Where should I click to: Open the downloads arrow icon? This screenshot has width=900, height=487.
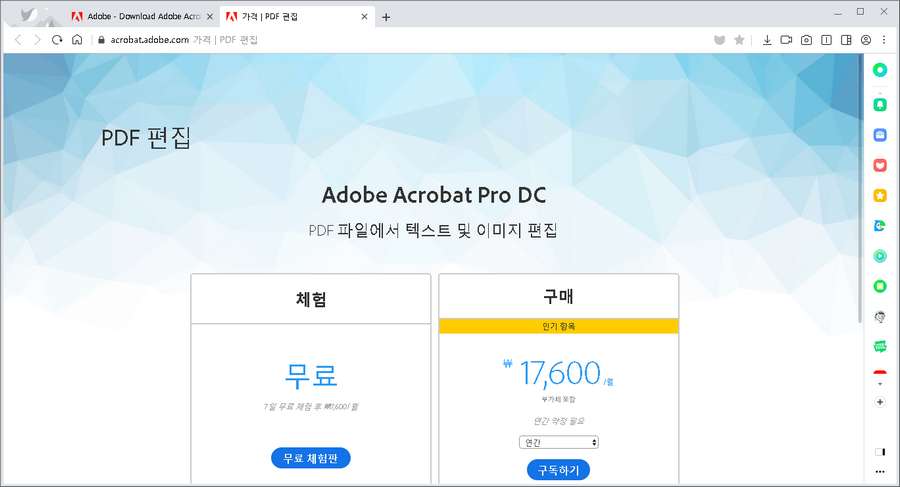pyautogui.click(x=767, y=40)
